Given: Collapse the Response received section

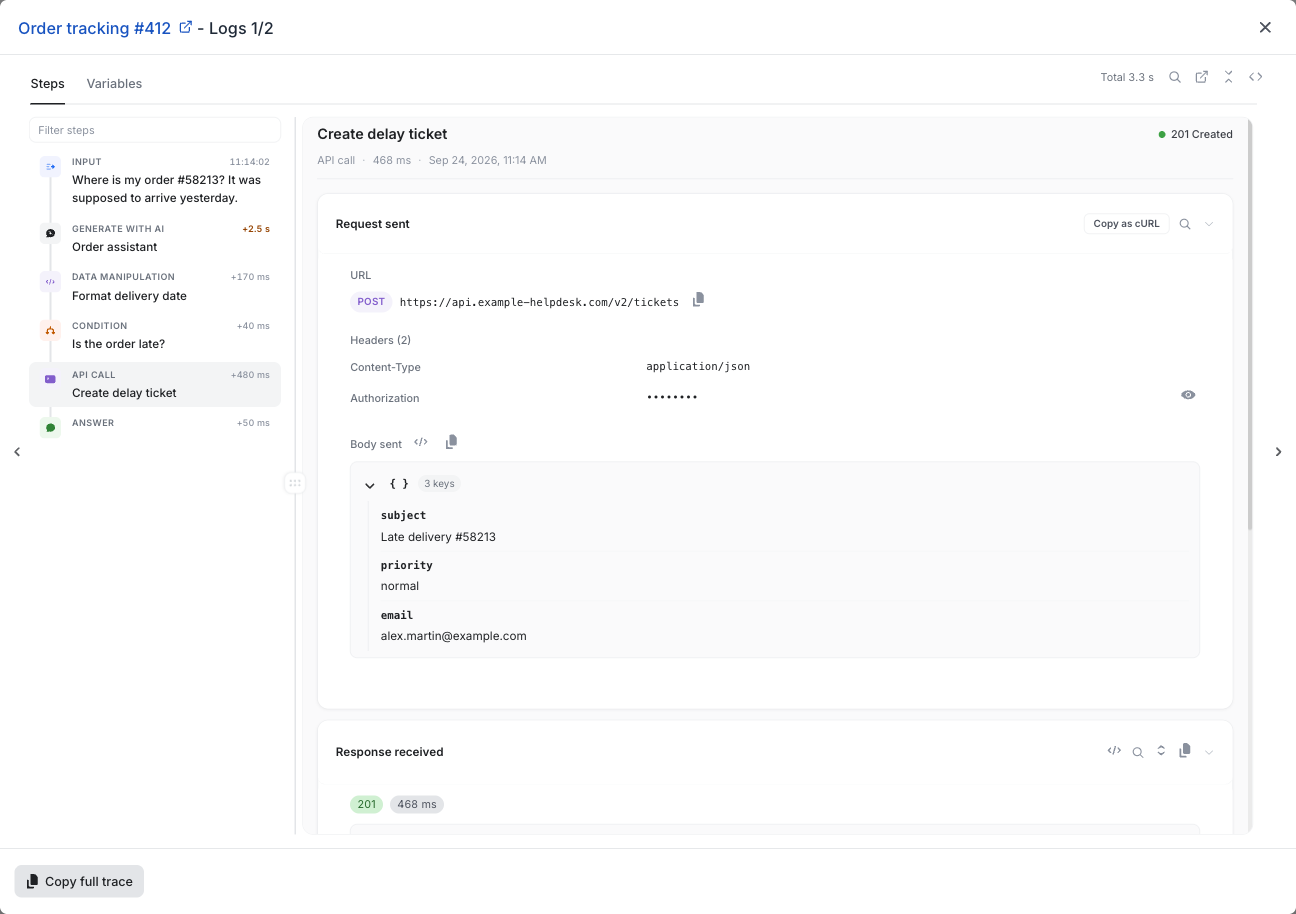Looking at the screenshot, I should [x=1209, y=752].
